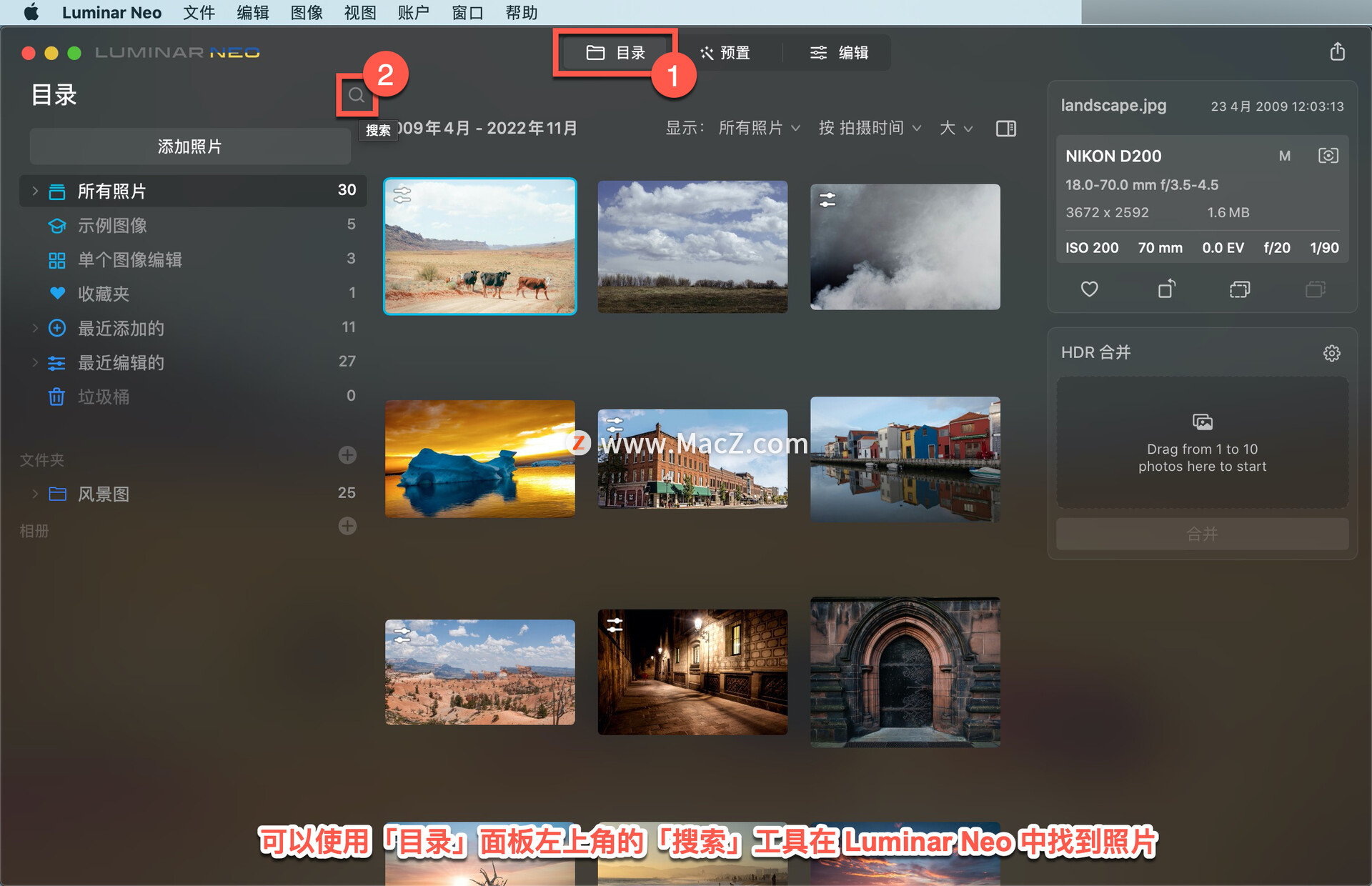Switch to the 预置 tab
This screenshot has width=1372, height=886.
[725, 53]
